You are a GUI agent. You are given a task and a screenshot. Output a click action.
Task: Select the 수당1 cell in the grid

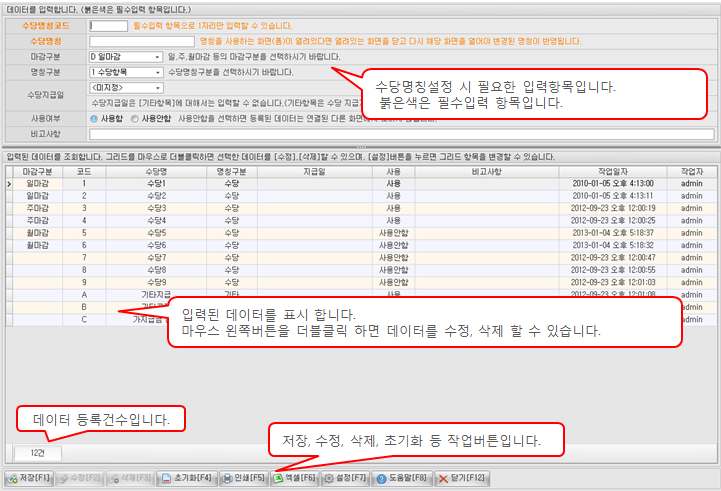(156, 183)
